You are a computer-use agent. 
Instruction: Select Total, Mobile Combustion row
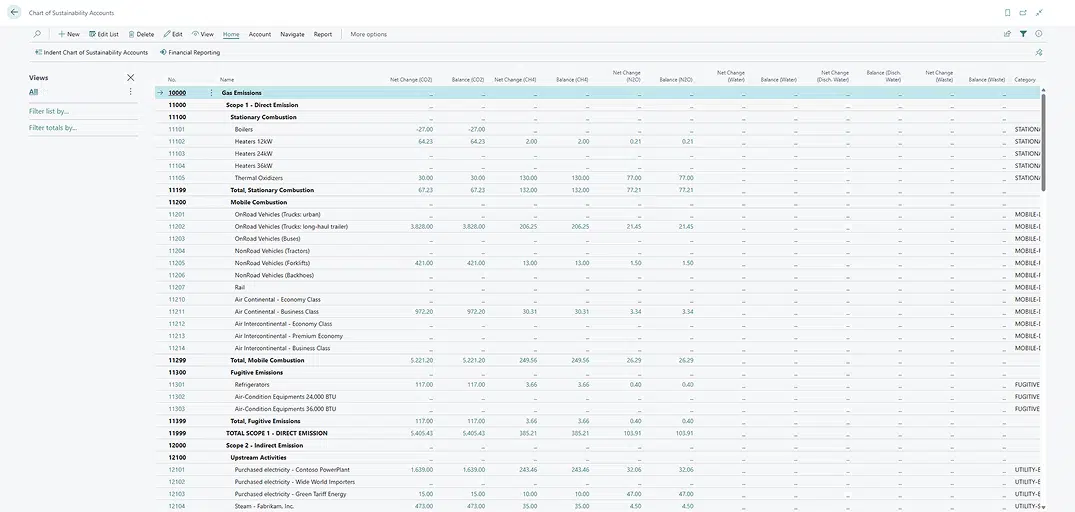(267, 361)
